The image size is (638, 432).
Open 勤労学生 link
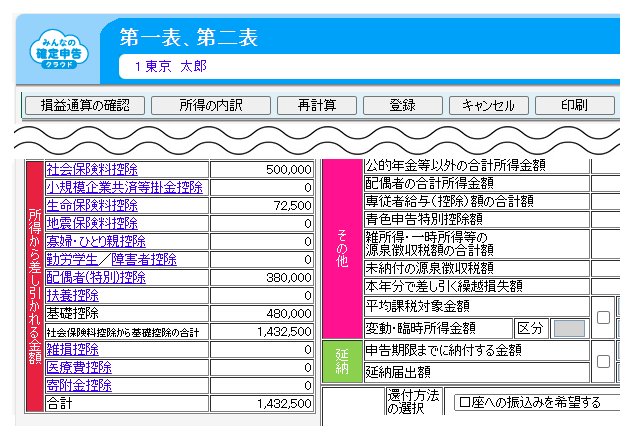(x=72, y=259)
